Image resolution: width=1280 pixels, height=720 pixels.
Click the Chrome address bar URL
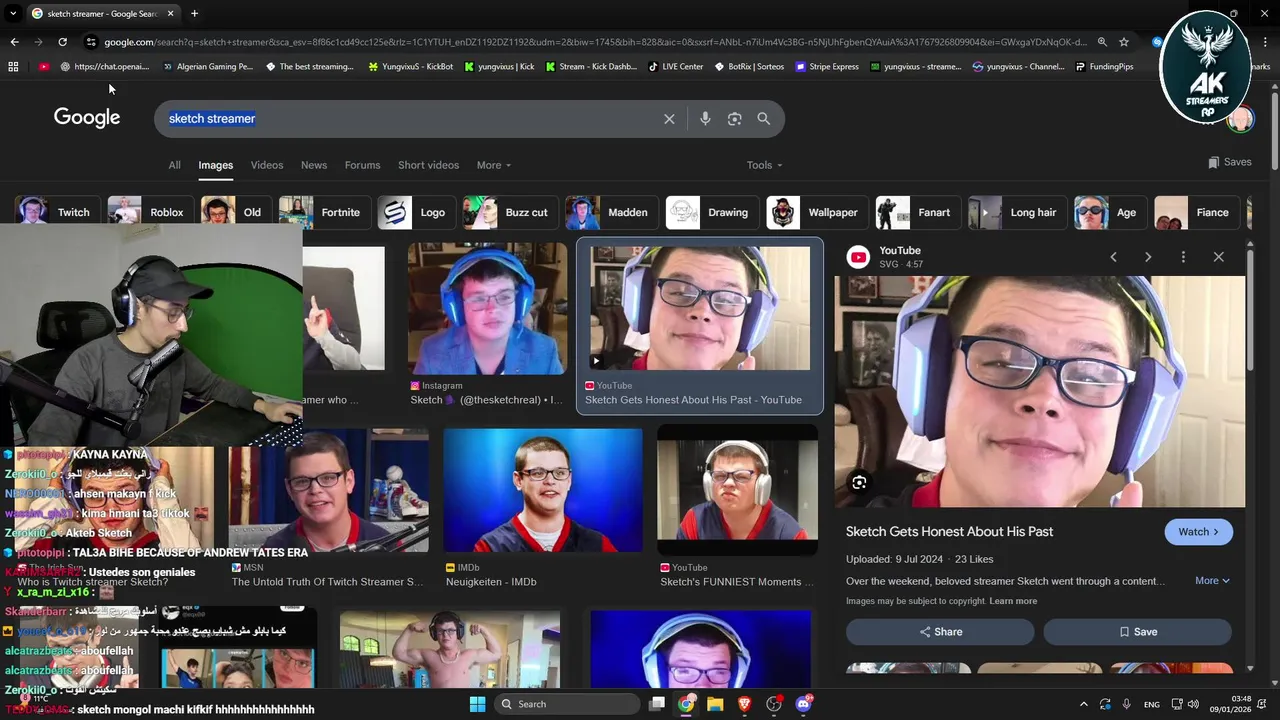[x=595, y=42]
